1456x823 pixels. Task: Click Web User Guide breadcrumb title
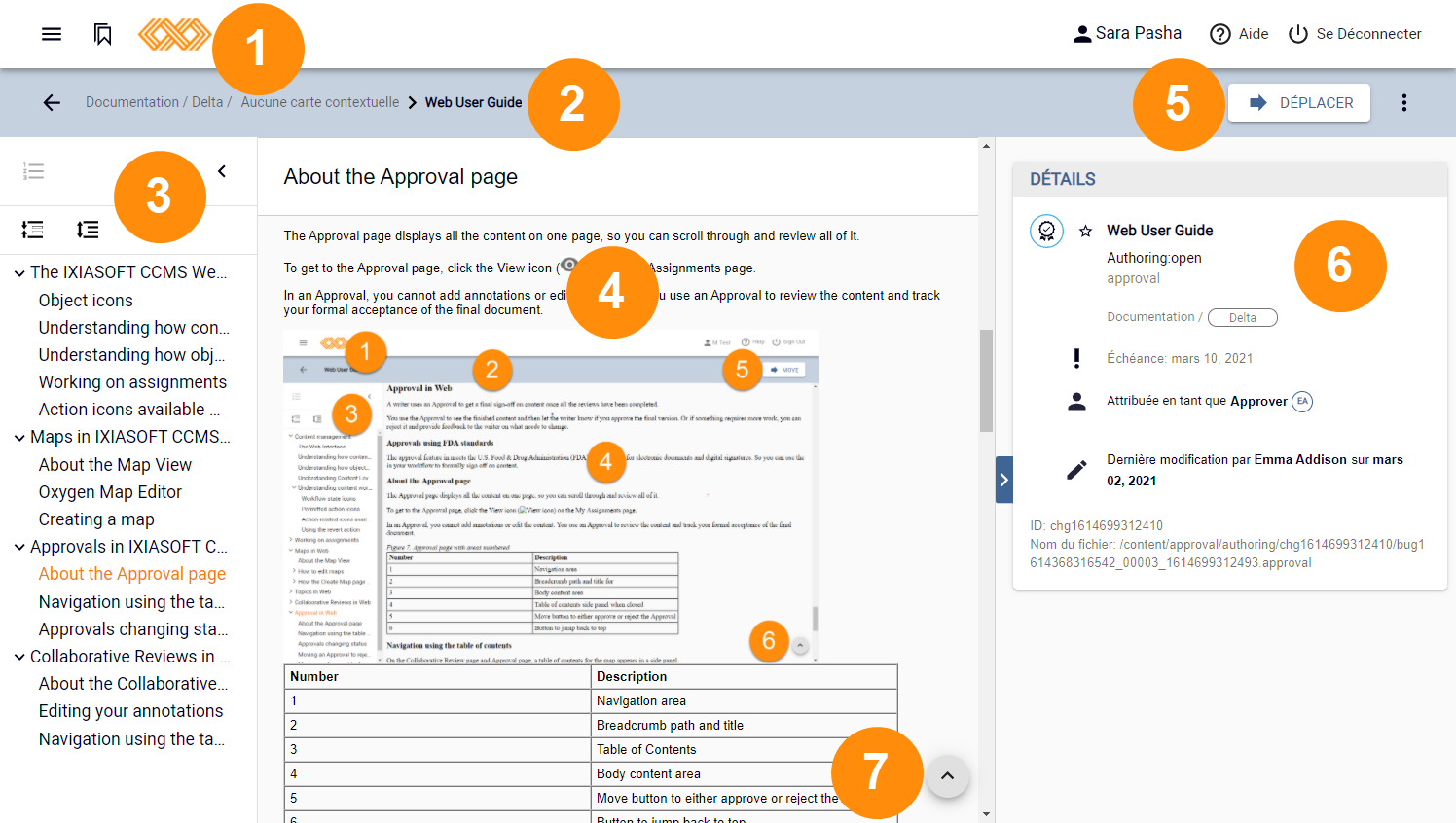[474, 102]
